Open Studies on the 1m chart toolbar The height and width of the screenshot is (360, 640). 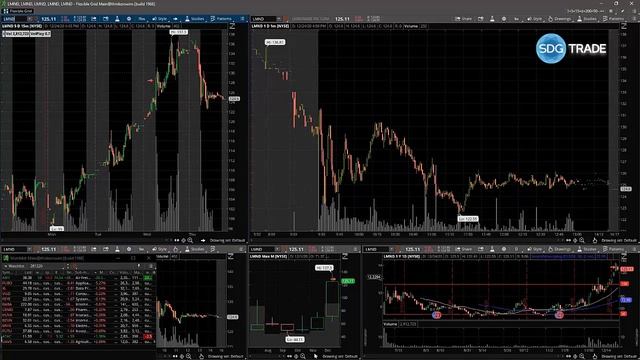click(587, 19)
